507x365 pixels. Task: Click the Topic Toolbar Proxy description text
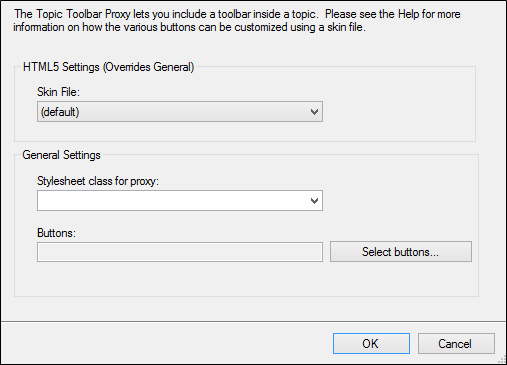point(237,20)
